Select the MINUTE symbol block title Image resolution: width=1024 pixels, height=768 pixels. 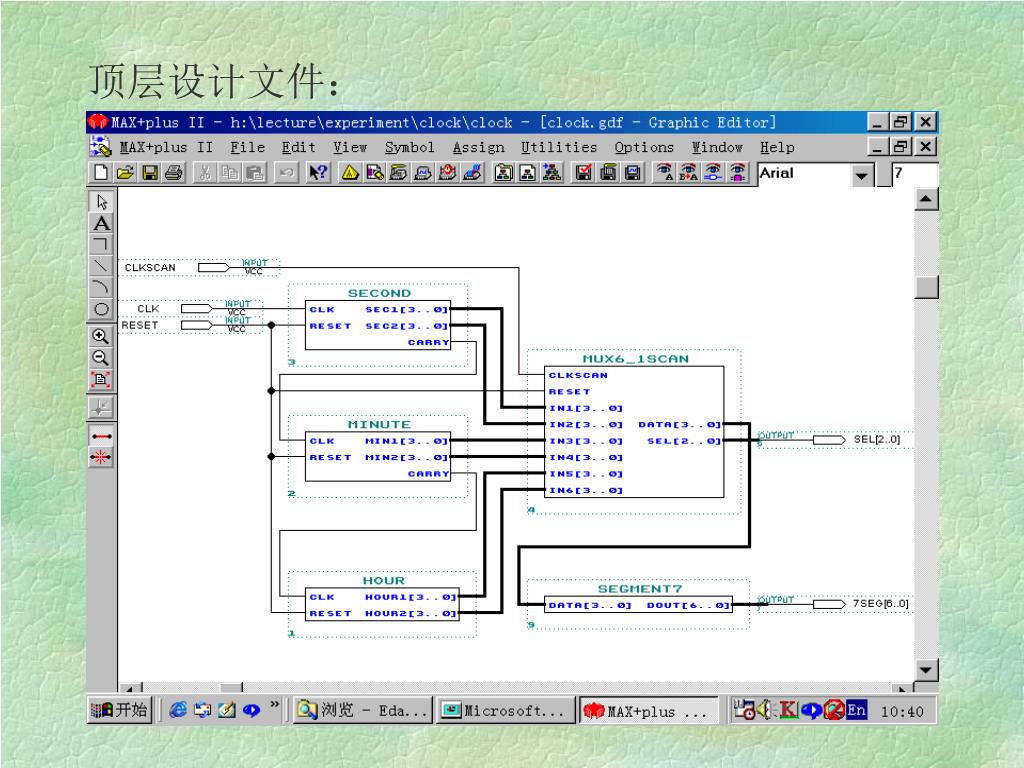[379, 424]
